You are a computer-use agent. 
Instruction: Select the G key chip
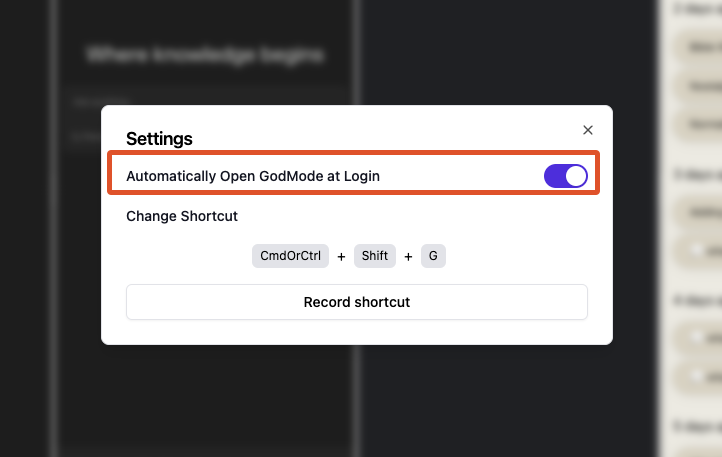tap(433, 256)
